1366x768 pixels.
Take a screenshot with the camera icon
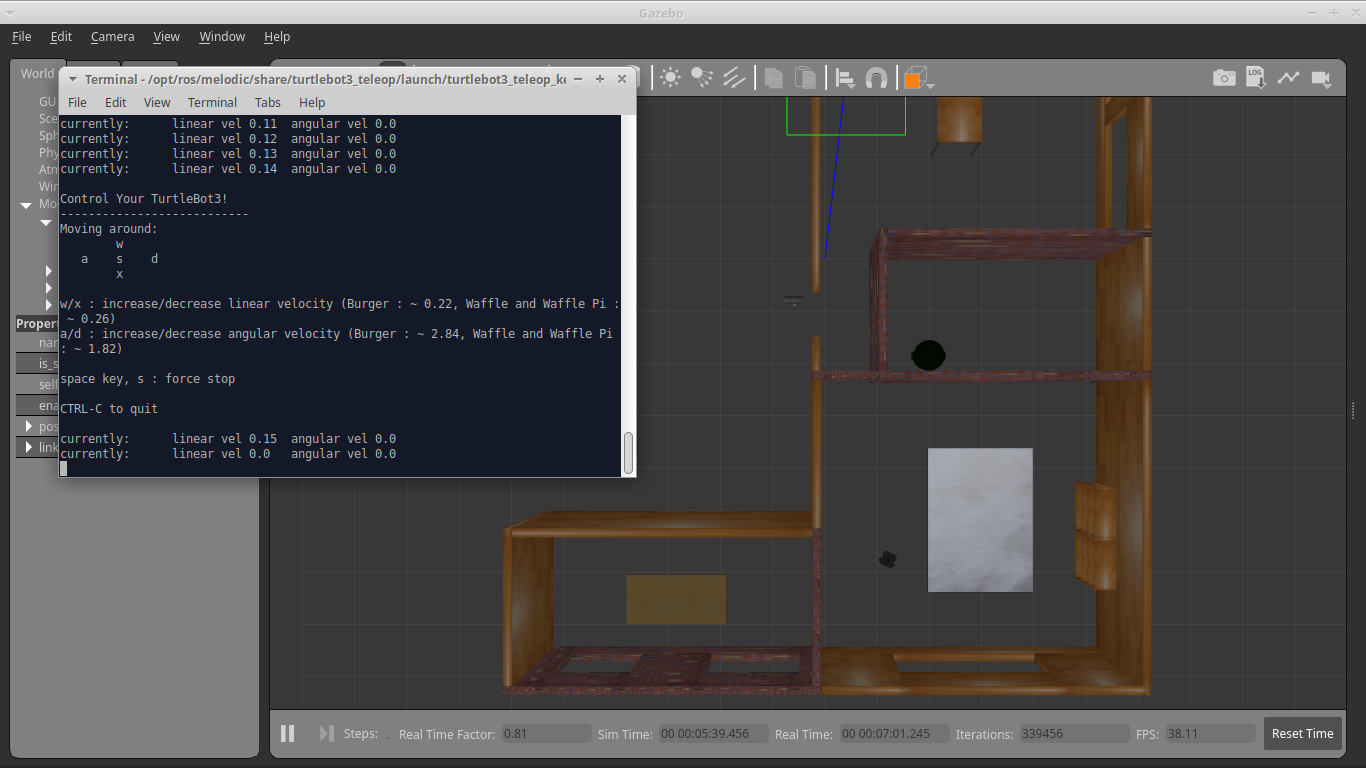(1224, 77)
